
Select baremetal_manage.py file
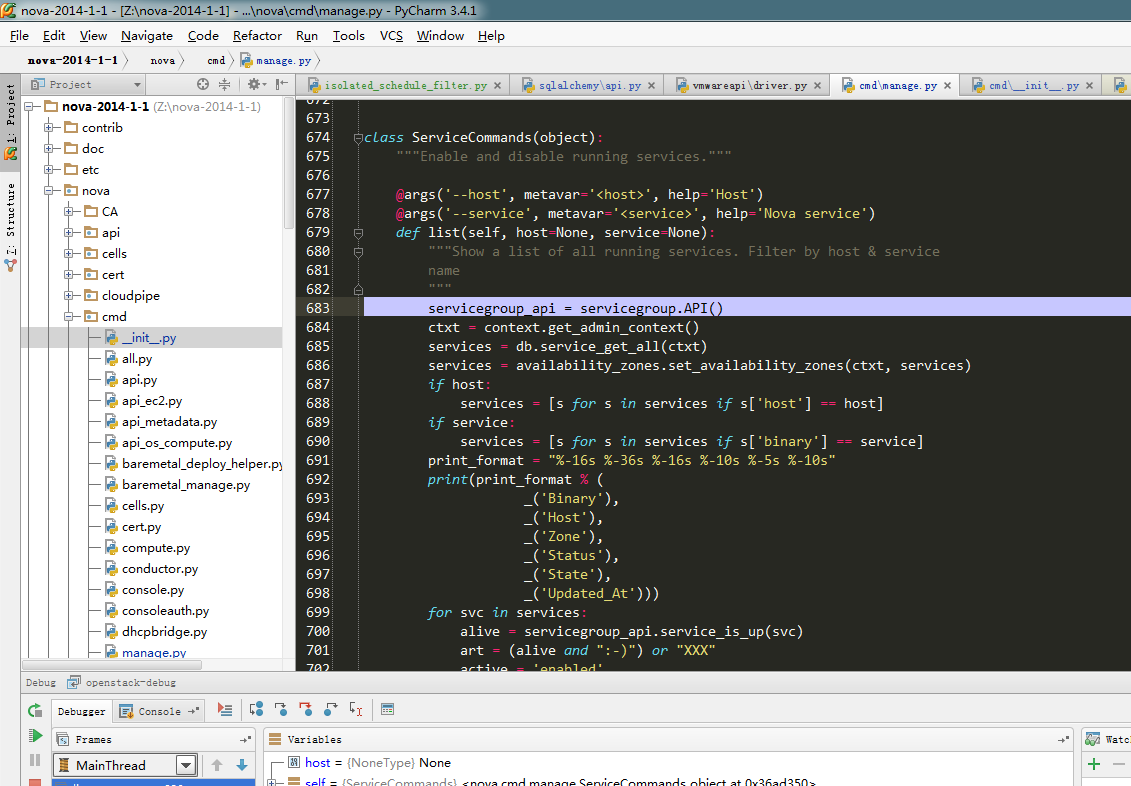[185, 485]
